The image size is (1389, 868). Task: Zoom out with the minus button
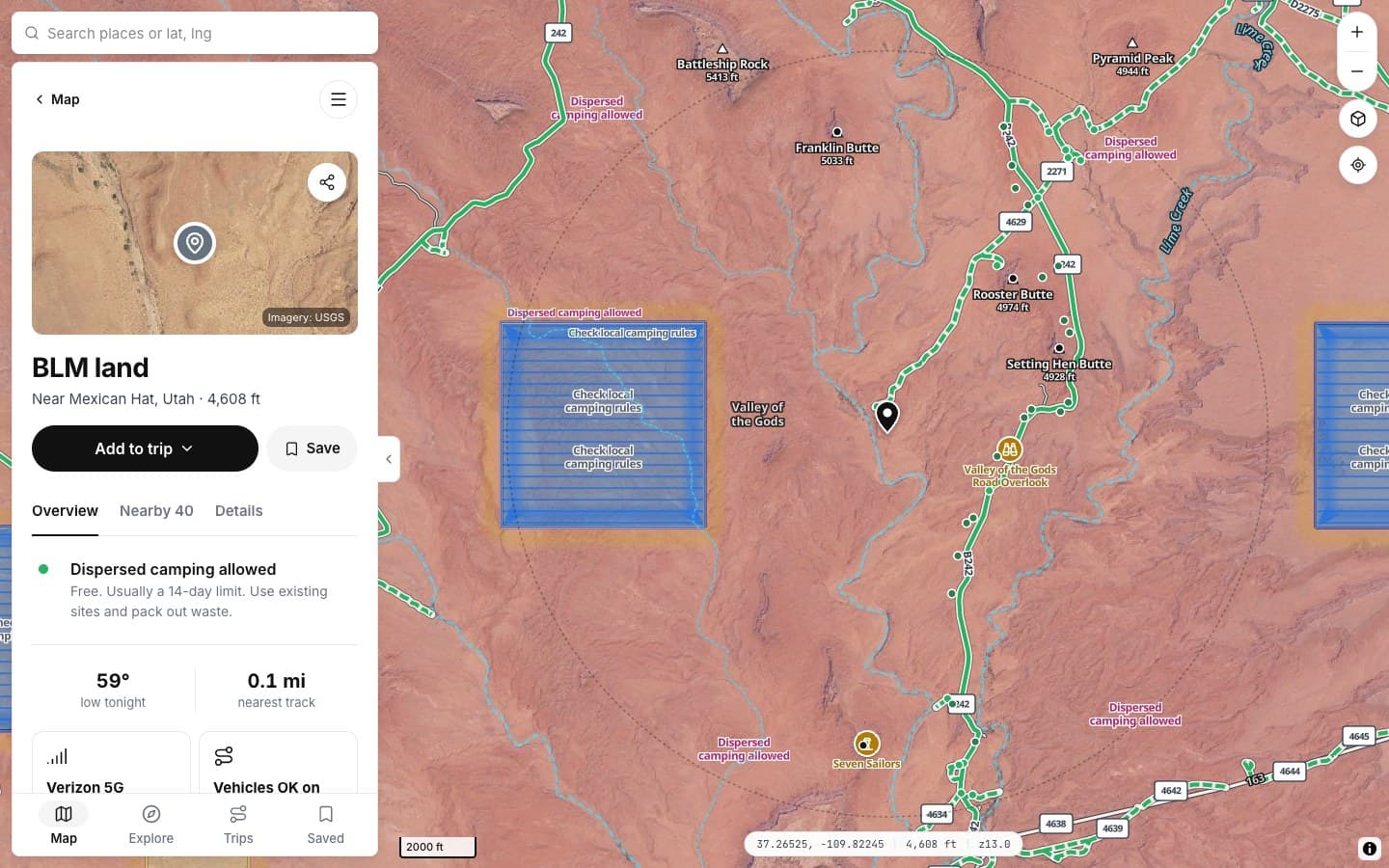click(1357, 71)
